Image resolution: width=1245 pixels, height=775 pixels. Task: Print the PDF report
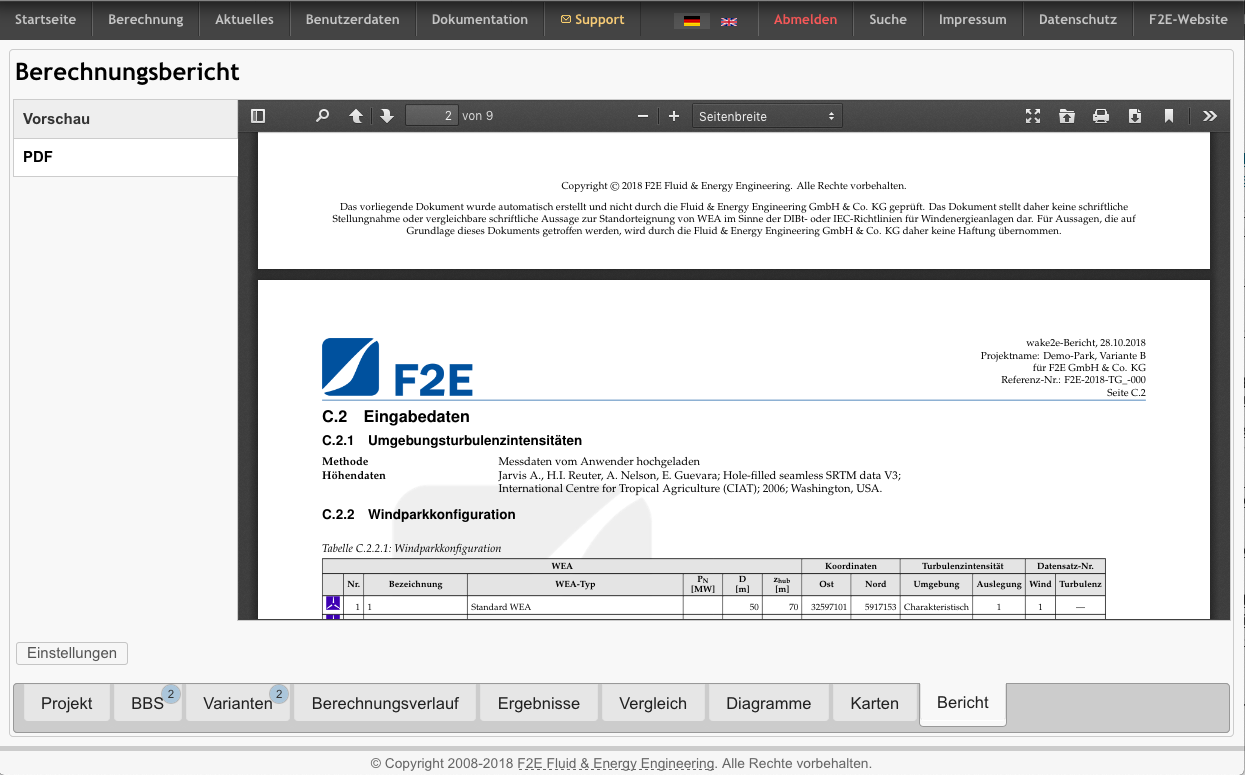(x=1101, y=116)
